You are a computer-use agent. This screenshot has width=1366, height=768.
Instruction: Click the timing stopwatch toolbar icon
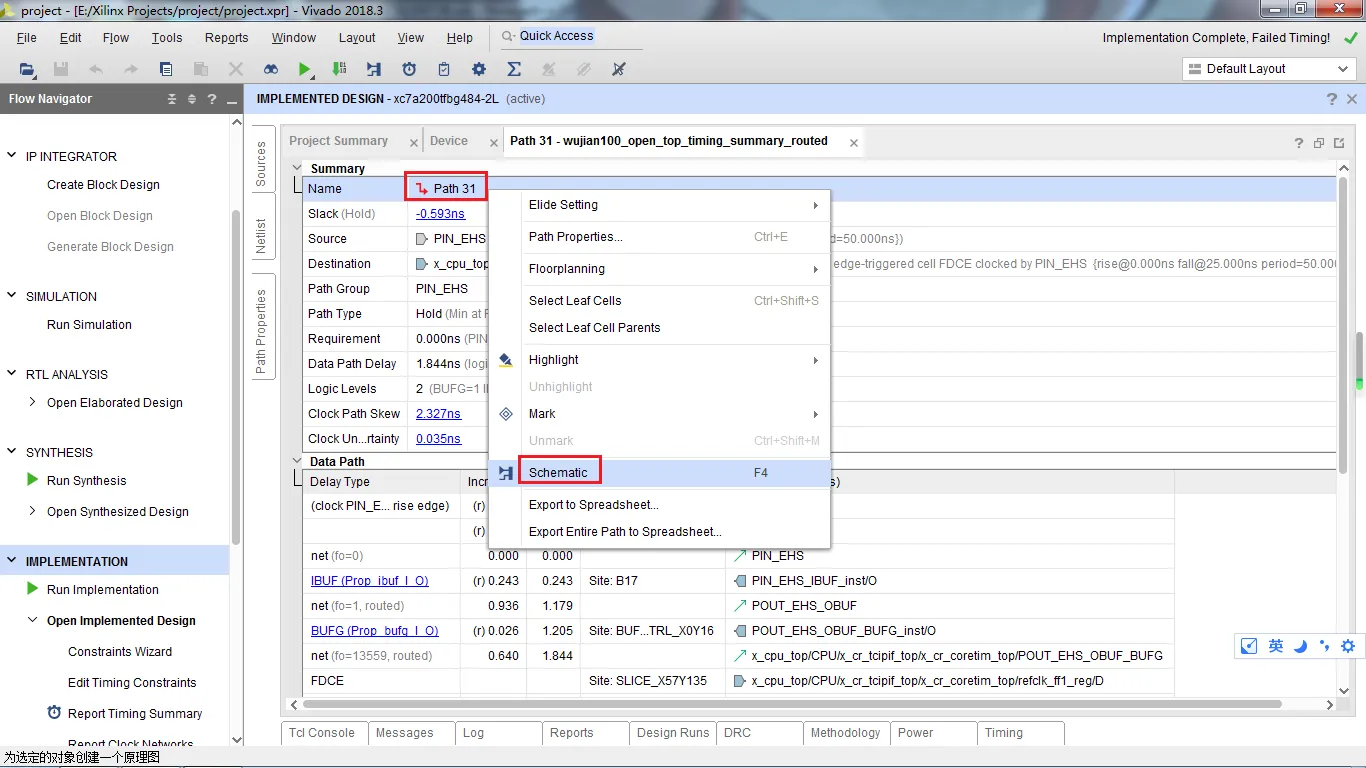pos(409,69)
